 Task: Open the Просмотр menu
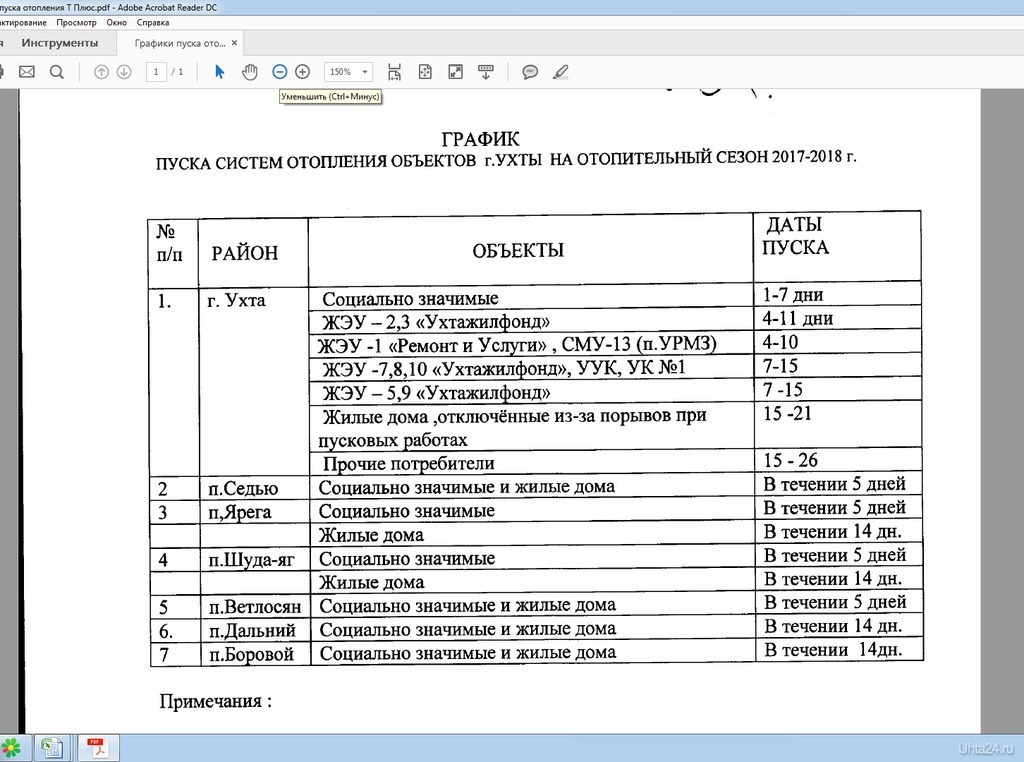point(76,22)
